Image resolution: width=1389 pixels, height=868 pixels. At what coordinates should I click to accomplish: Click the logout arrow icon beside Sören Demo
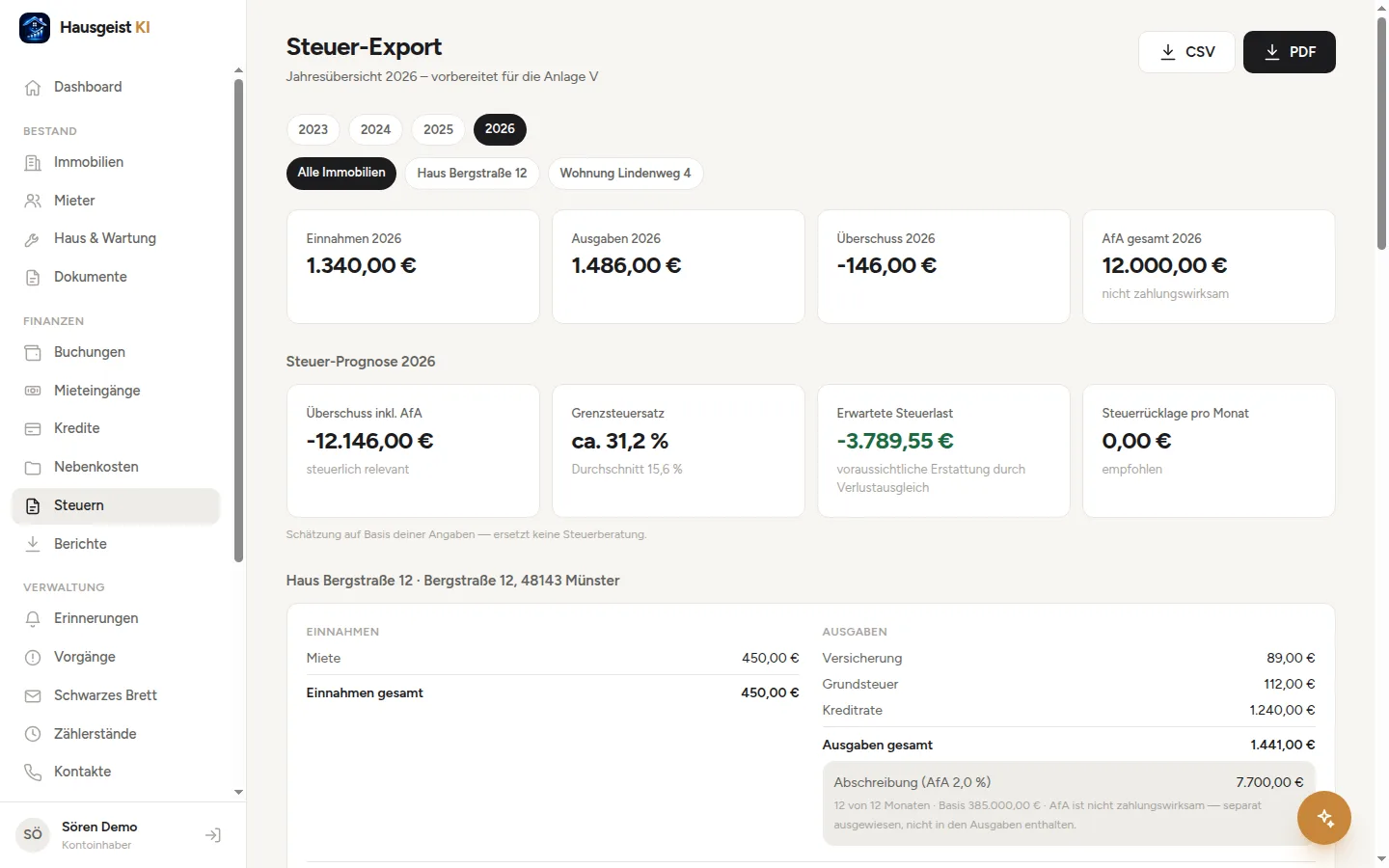pyautogui.click(x=213, y=835)
